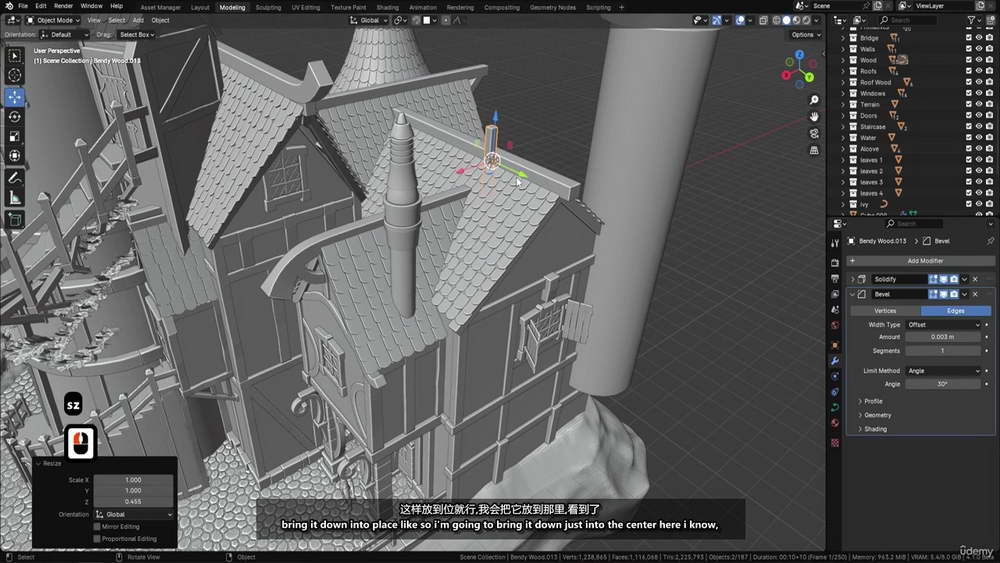Open the Render menu
This screenshot has width=1000, height=563.
(63, 6)
